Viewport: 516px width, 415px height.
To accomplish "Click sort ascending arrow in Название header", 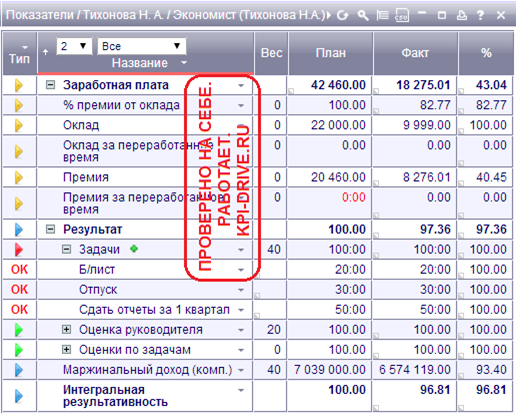I will [x=46, y=52].
